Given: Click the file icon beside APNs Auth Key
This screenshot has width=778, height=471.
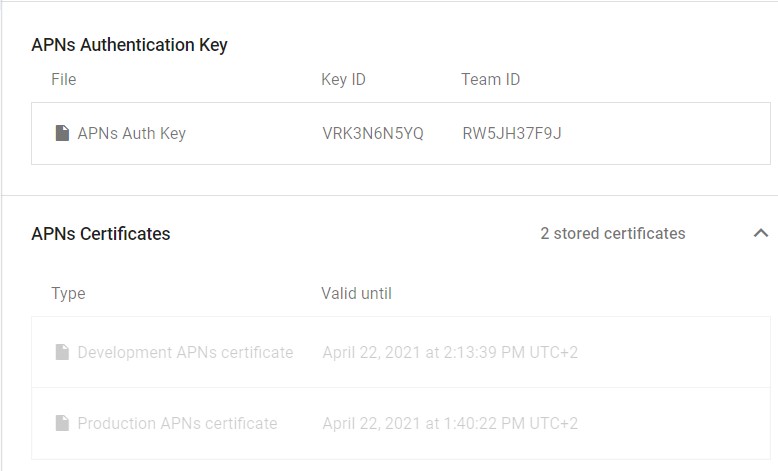Looking at the screenshot, I should [x=62, y=133].
